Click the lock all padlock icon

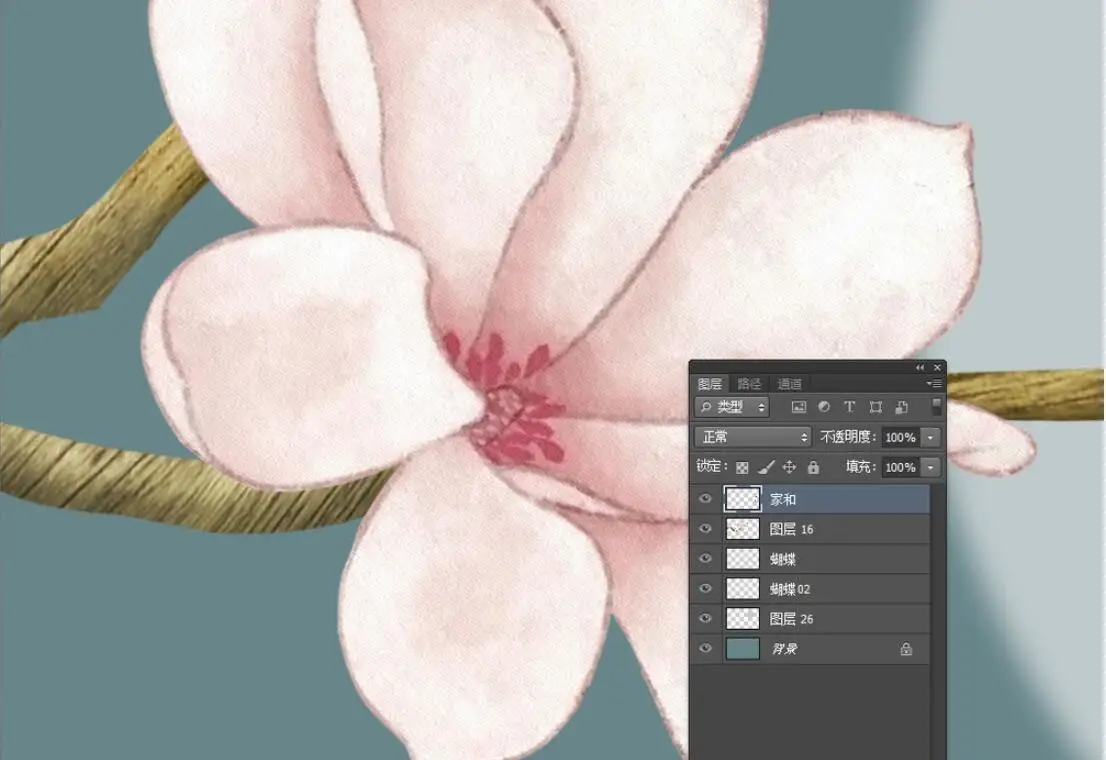(813, 467)
